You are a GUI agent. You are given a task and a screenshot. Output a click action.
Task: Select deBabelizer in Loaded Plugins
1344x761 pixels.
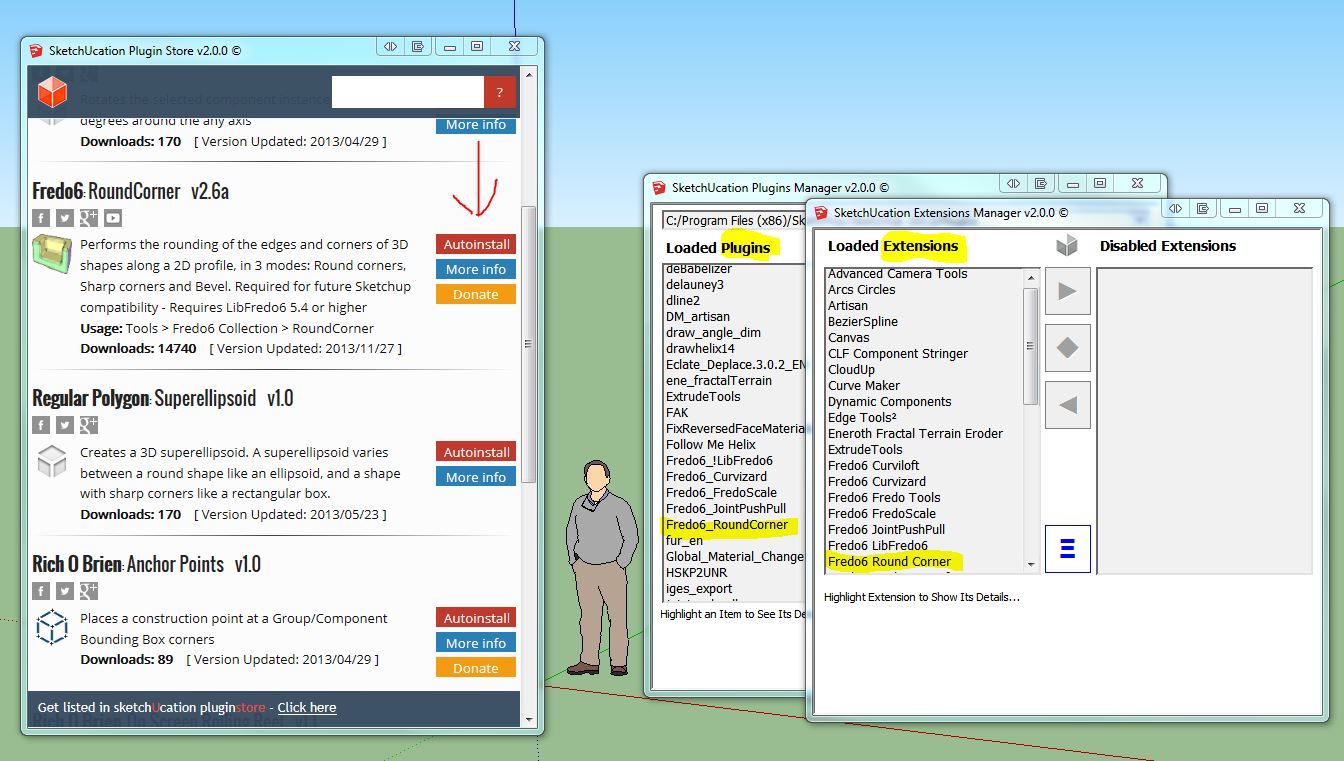tap(699, 268)
